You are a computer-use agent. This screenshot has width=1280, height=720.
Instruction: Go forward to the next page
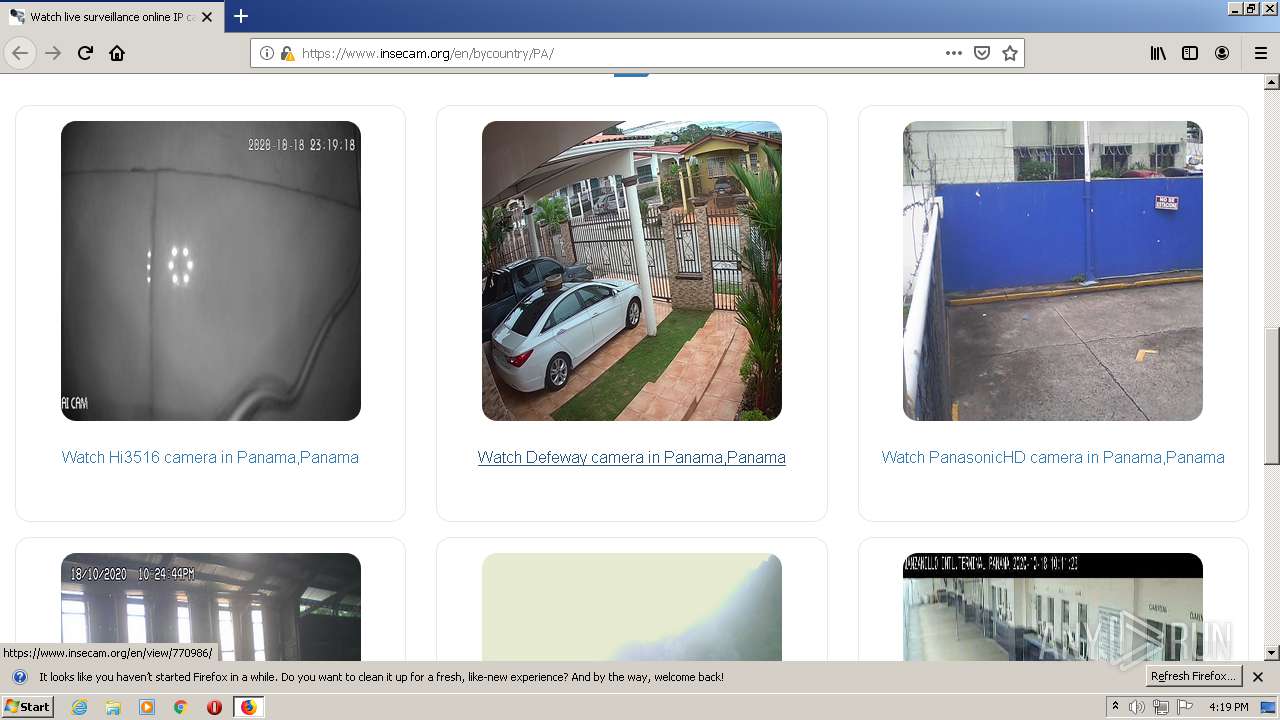[x=53, y=53]
